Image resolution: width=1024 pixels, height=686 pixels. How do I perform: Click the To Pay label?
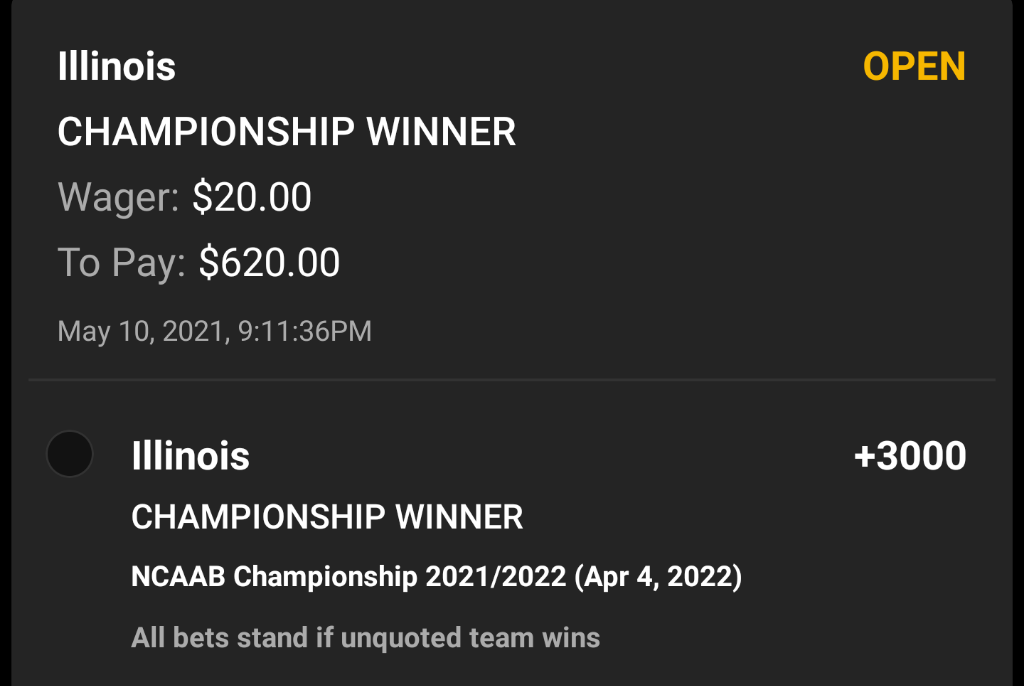click(x=121, y=262)
